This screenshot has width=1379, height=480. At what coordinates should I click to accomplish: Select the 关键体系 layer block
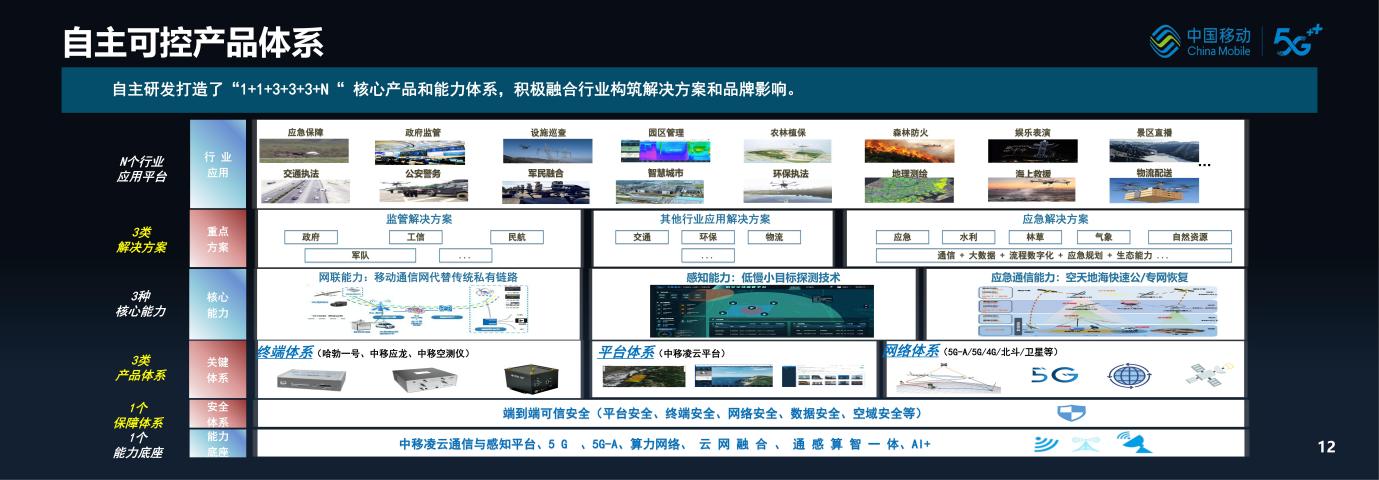click(x=218, y=369)
